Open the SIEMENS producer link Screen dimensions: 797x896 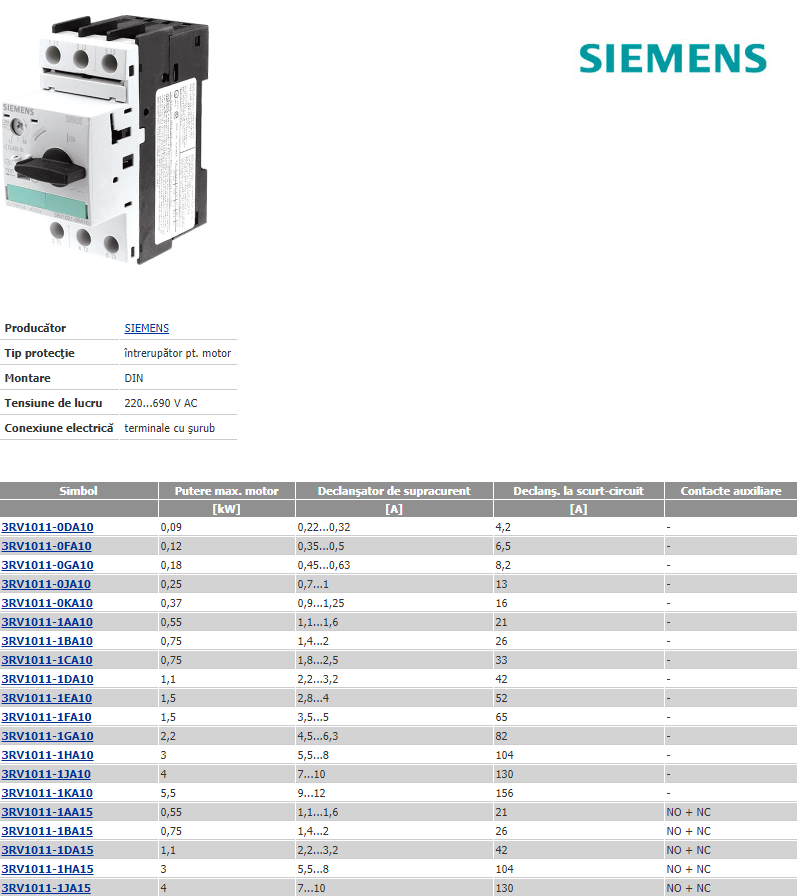146,328
